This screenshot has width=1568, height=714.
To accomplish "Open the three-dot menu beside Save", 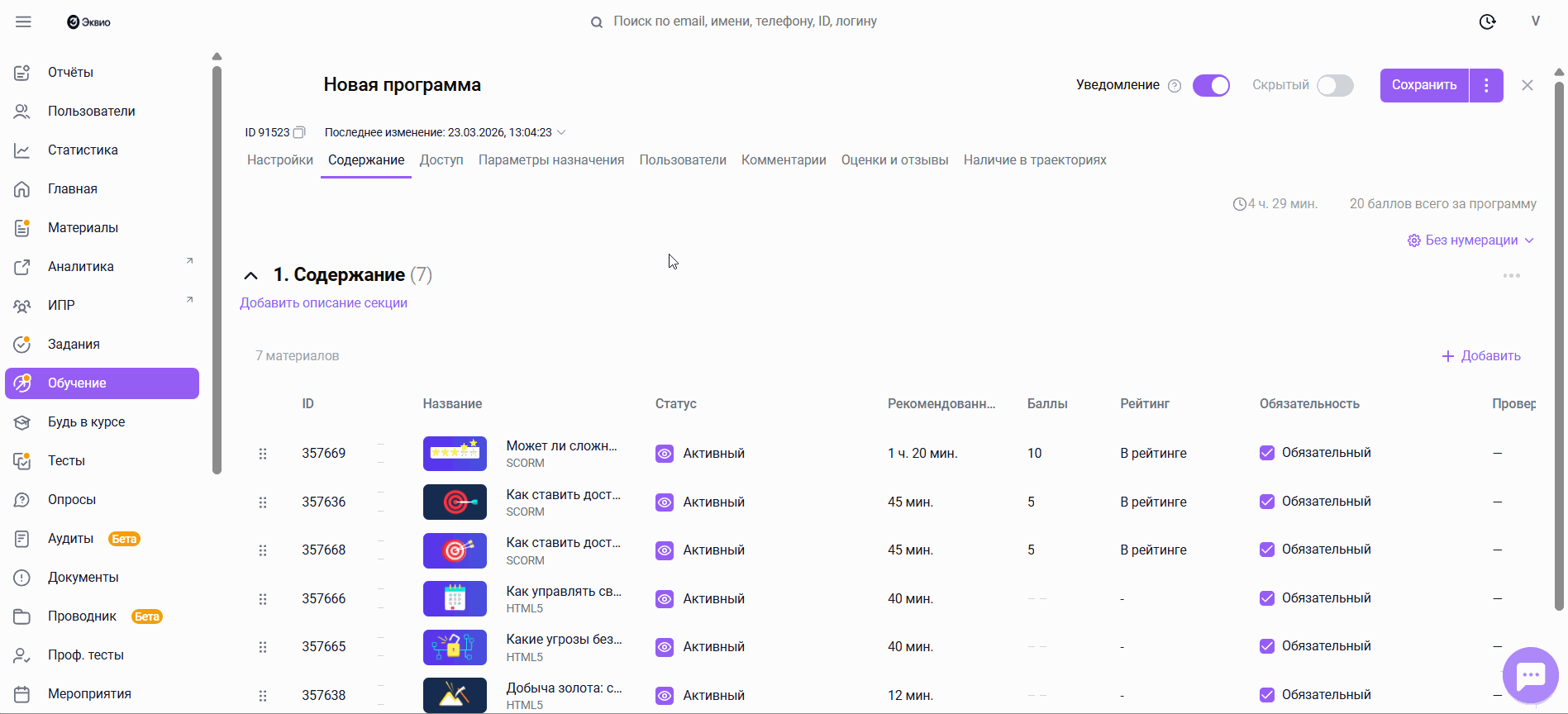I will coord(1486,85).
